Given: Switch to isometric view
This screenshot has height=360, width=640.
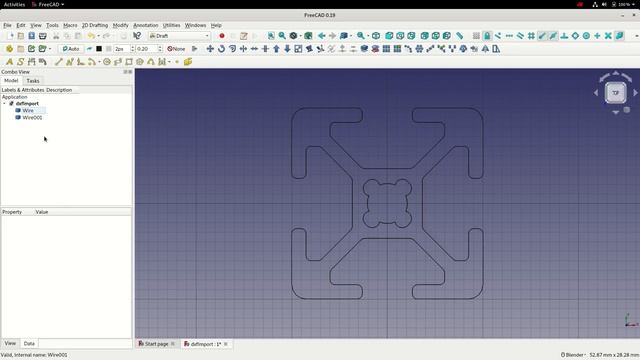Looking at the screenshot, I should (x=376, y=36).
